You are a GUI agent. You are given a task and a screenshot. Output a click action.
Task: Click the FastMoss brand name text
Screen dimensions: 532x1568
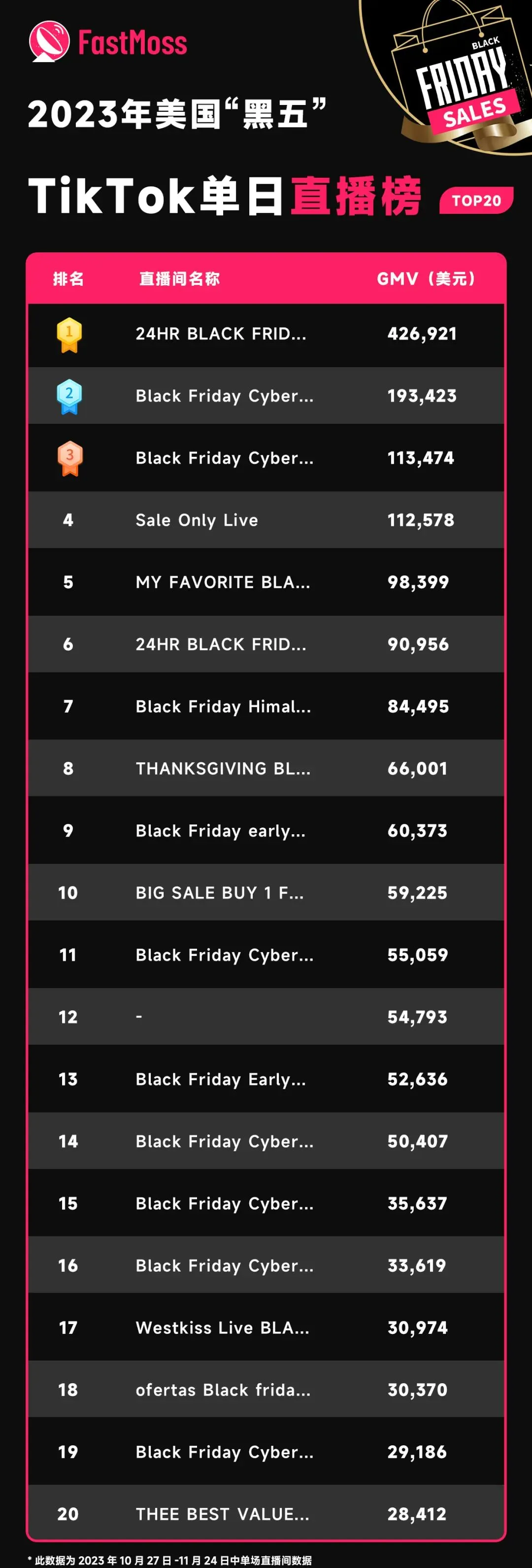click(x=133, y=42)
